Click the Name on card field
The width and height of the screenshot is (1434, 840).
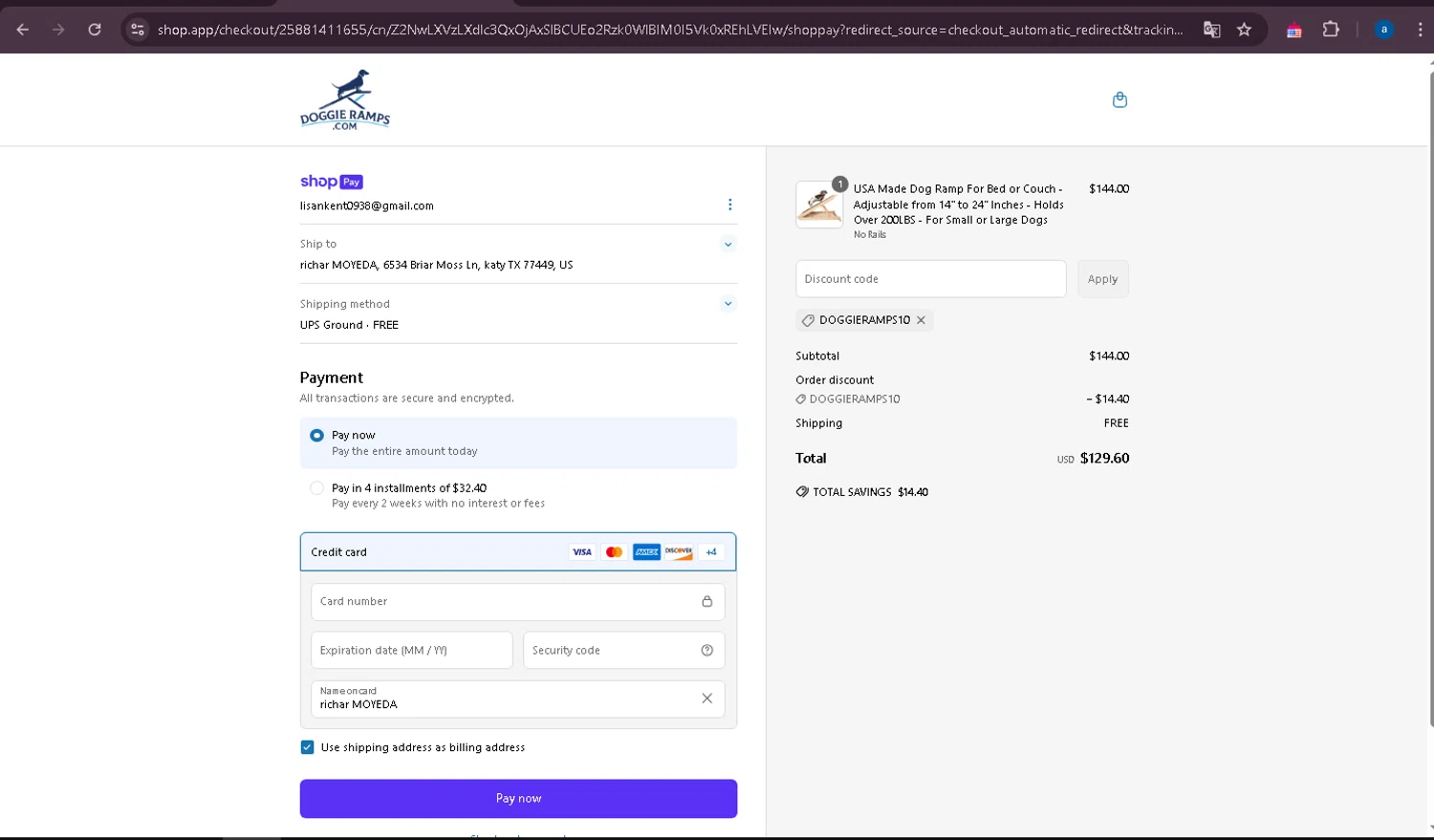[517, 700]
